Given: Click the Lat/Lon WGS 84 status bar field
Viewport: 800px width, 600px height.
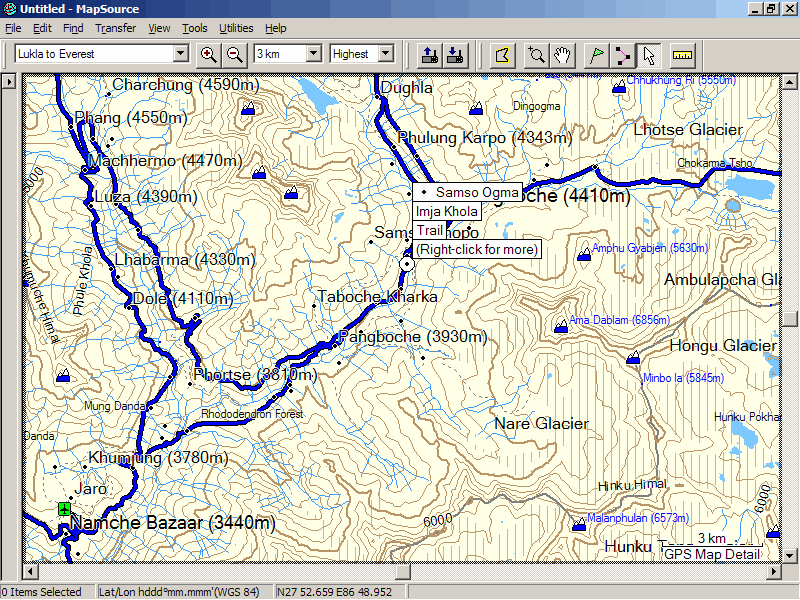Looking at the screenshot, I should 182,592.
